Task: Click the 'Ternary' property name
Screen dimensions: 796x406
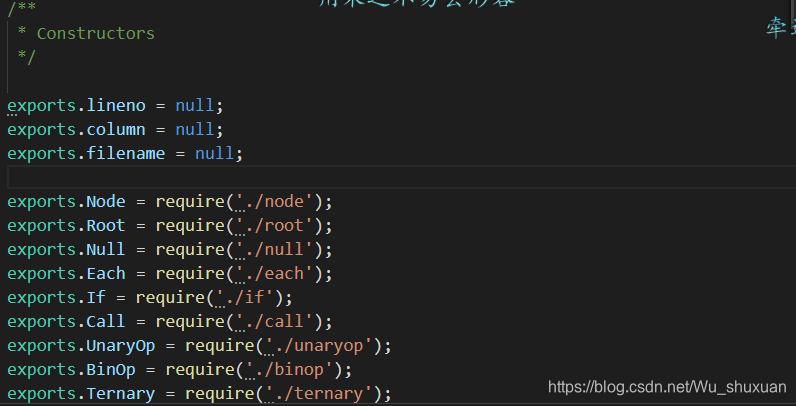Action: point(121,393)
